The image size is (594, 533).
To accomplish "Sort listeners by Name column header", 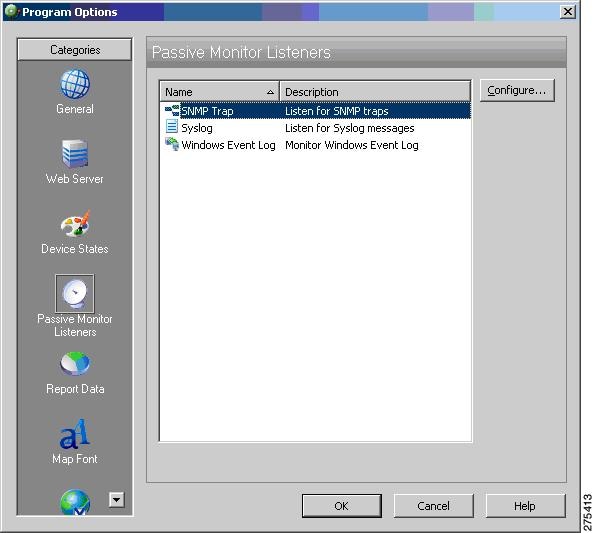I will click(219, 92).
